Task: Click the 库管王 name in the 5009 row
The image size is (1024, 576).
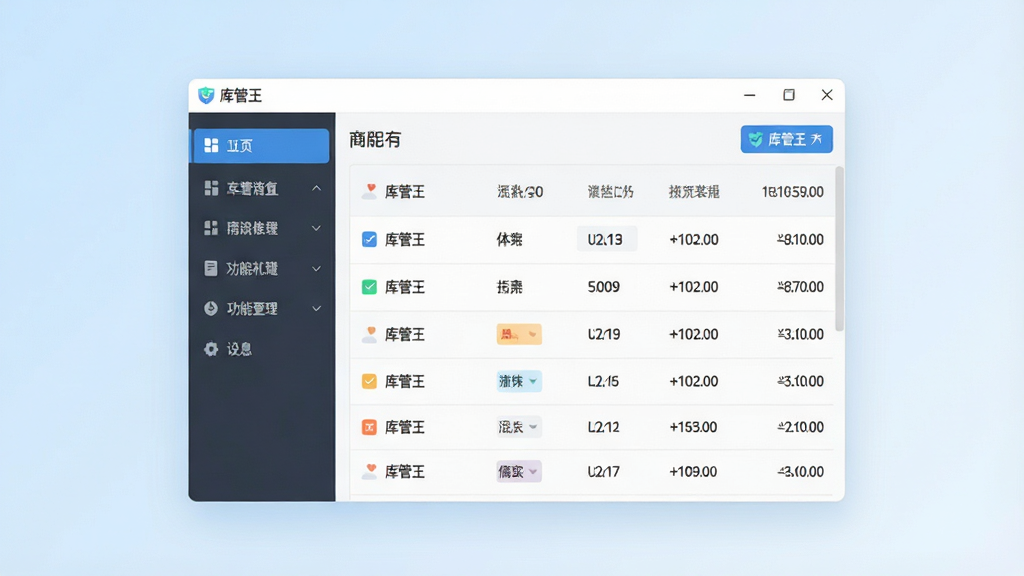Action: point(405,287)
